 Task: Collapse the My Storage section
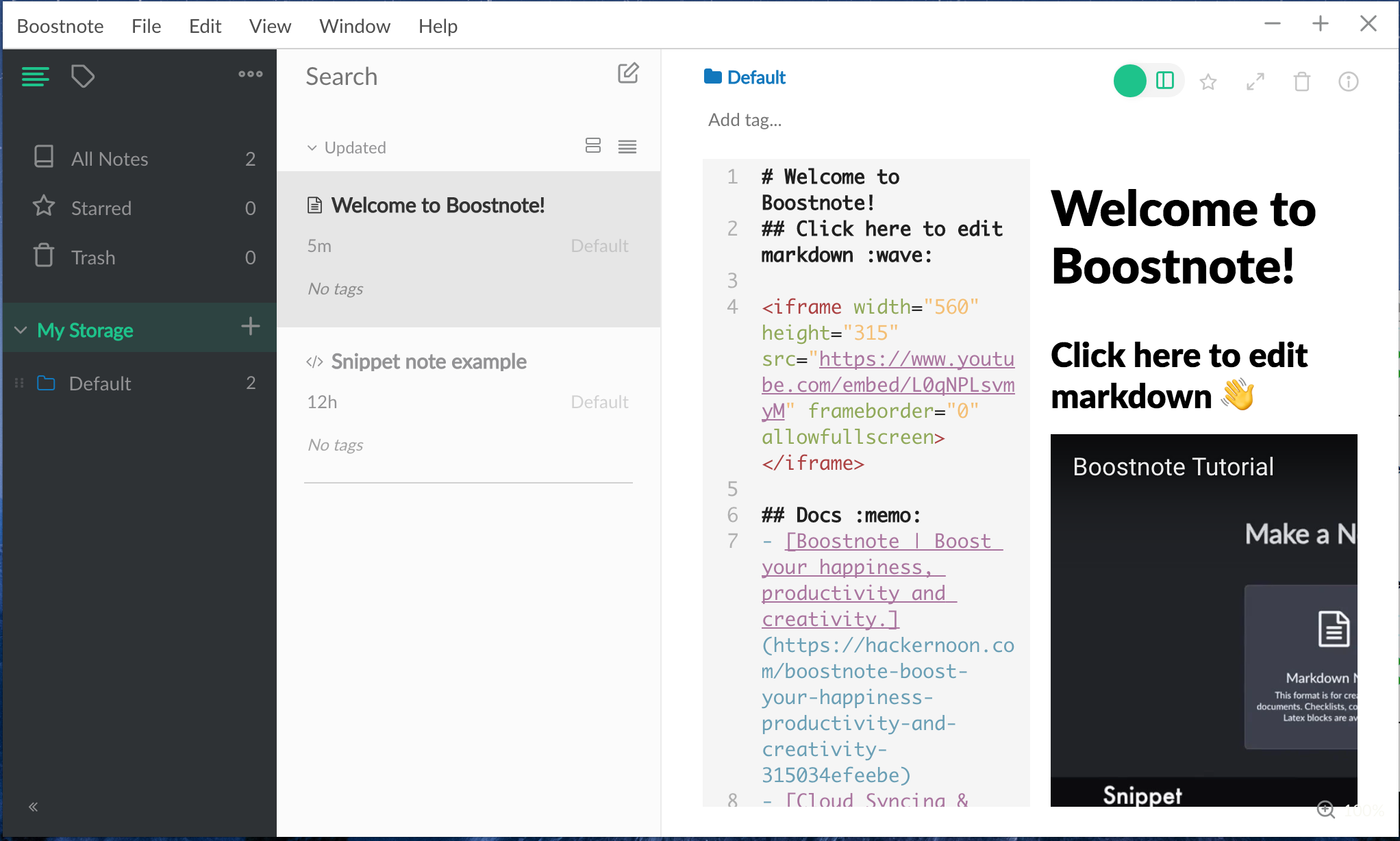[x=20, y=329]
